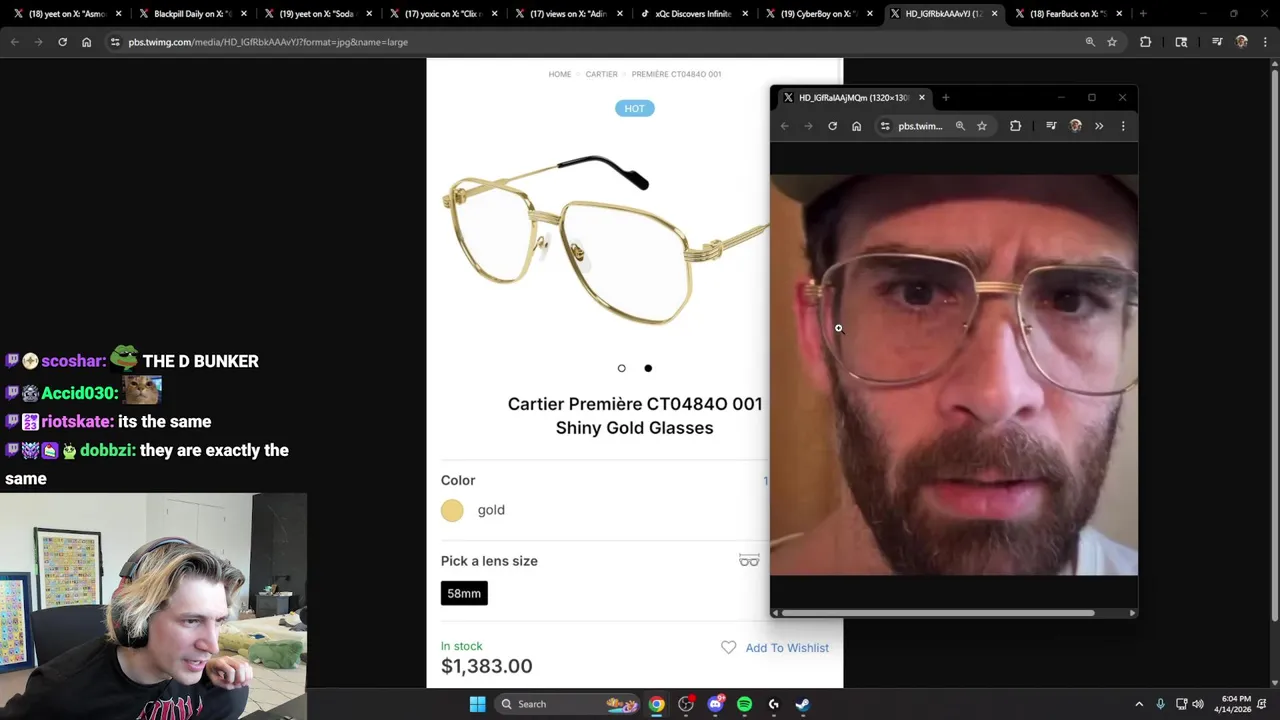The width and height of the screenshot is (1280, 720).
Task: Select the 58mm lens size option
Action: tap(464, 593)
